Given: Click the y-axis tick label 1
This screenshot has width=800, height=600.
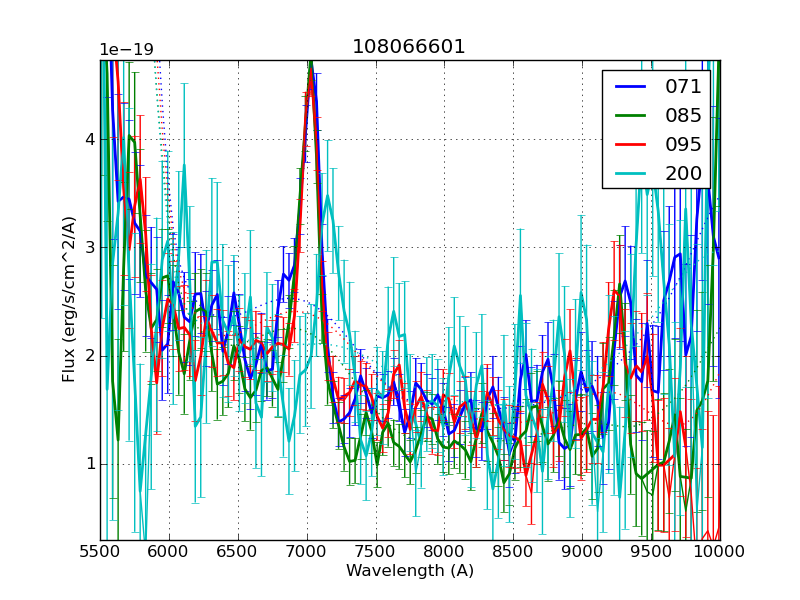Looking at the screenshot, I should 90,464.
